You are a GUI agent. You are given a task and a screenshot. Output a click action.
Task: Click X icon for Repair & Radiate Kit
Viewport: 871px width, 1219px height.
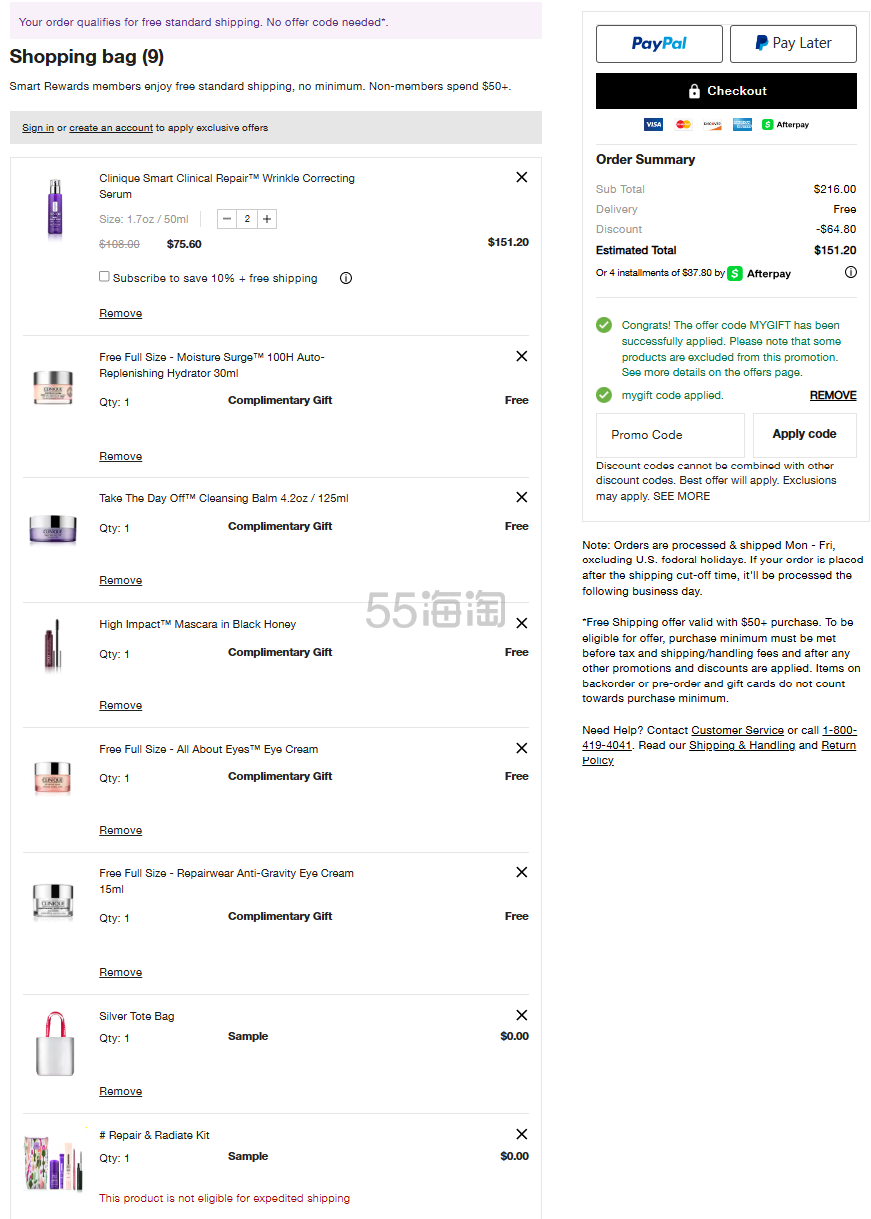pos(521,1134)
